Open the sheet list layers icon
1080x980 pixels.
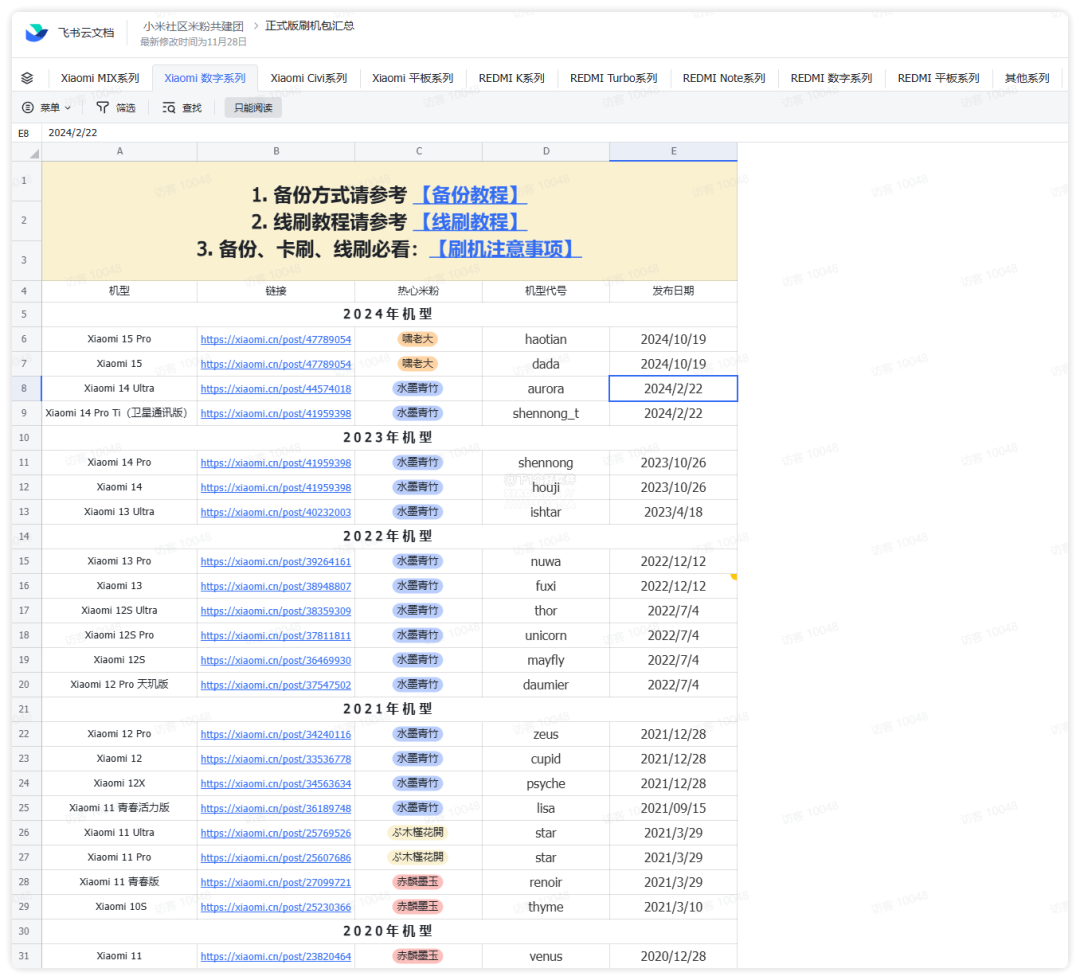(27, 78)
